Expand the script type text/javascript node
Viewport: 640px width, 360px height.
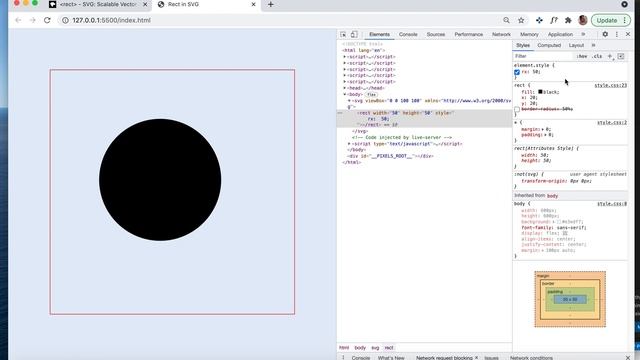[x=349, y=144]
